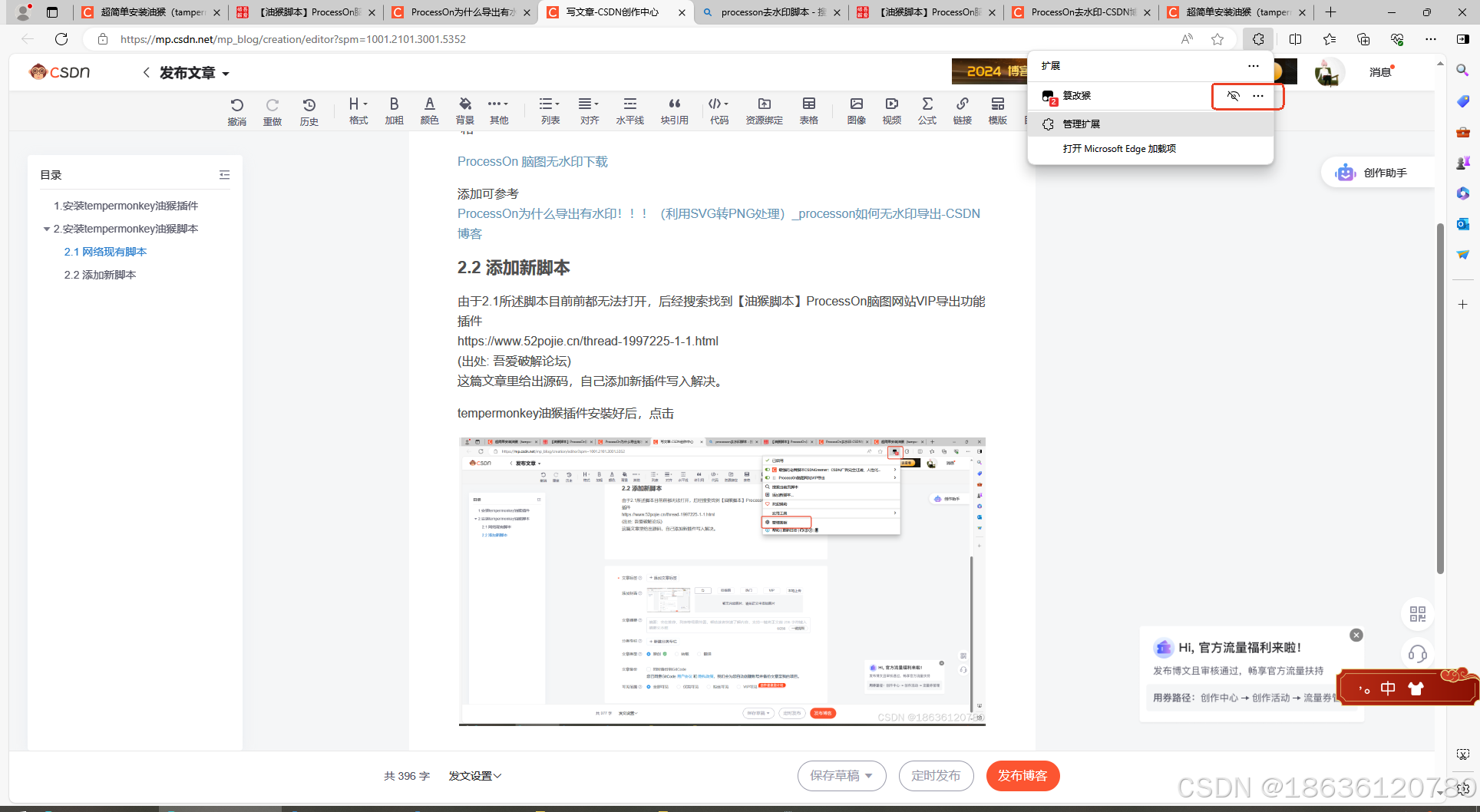1480x812 pixels.
Task: Open the List (列表) dropdown
Action: pos(550,111)
